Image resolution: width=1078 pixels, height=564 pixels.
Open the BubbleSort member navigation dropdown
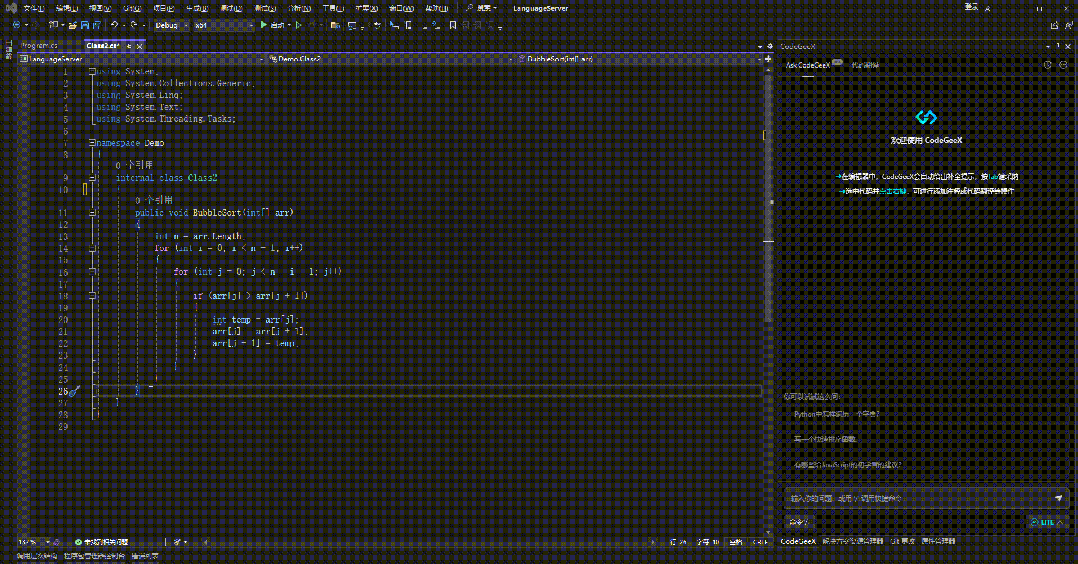(639, 59)
